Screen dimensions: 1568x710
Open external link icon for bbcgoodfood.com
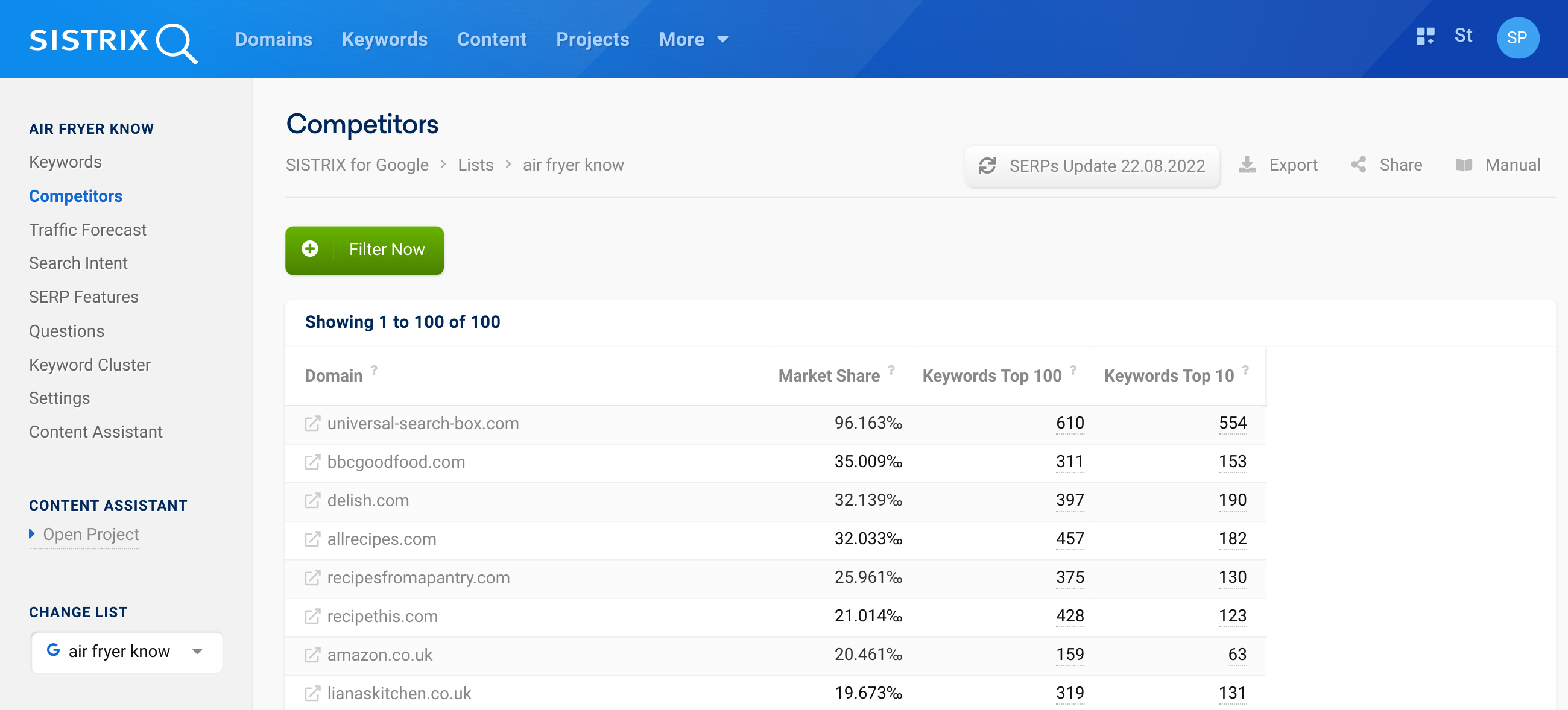pos(312,462)
